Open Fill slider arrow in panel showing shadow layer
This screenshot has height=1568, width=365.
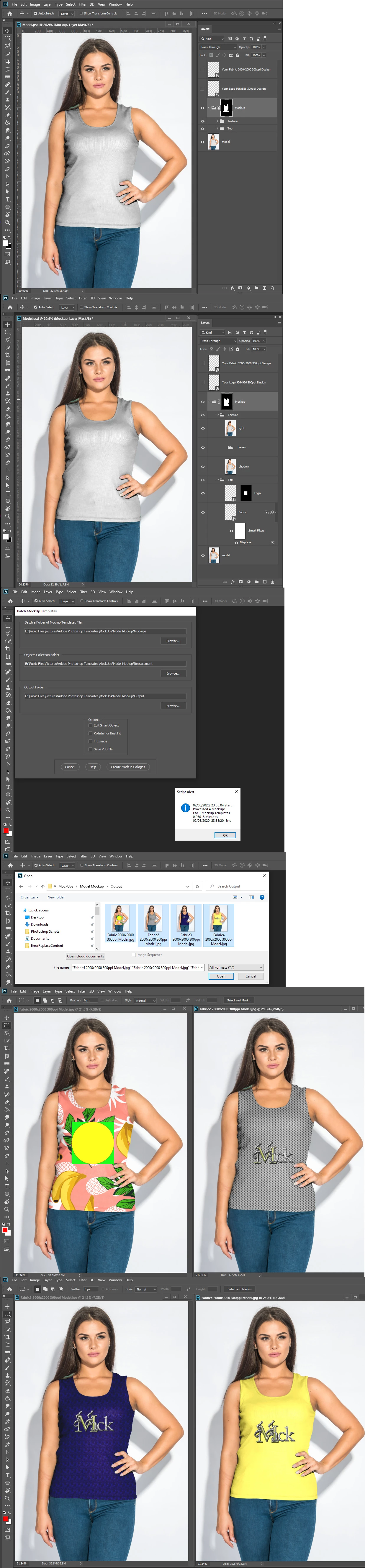pos(264,350)
